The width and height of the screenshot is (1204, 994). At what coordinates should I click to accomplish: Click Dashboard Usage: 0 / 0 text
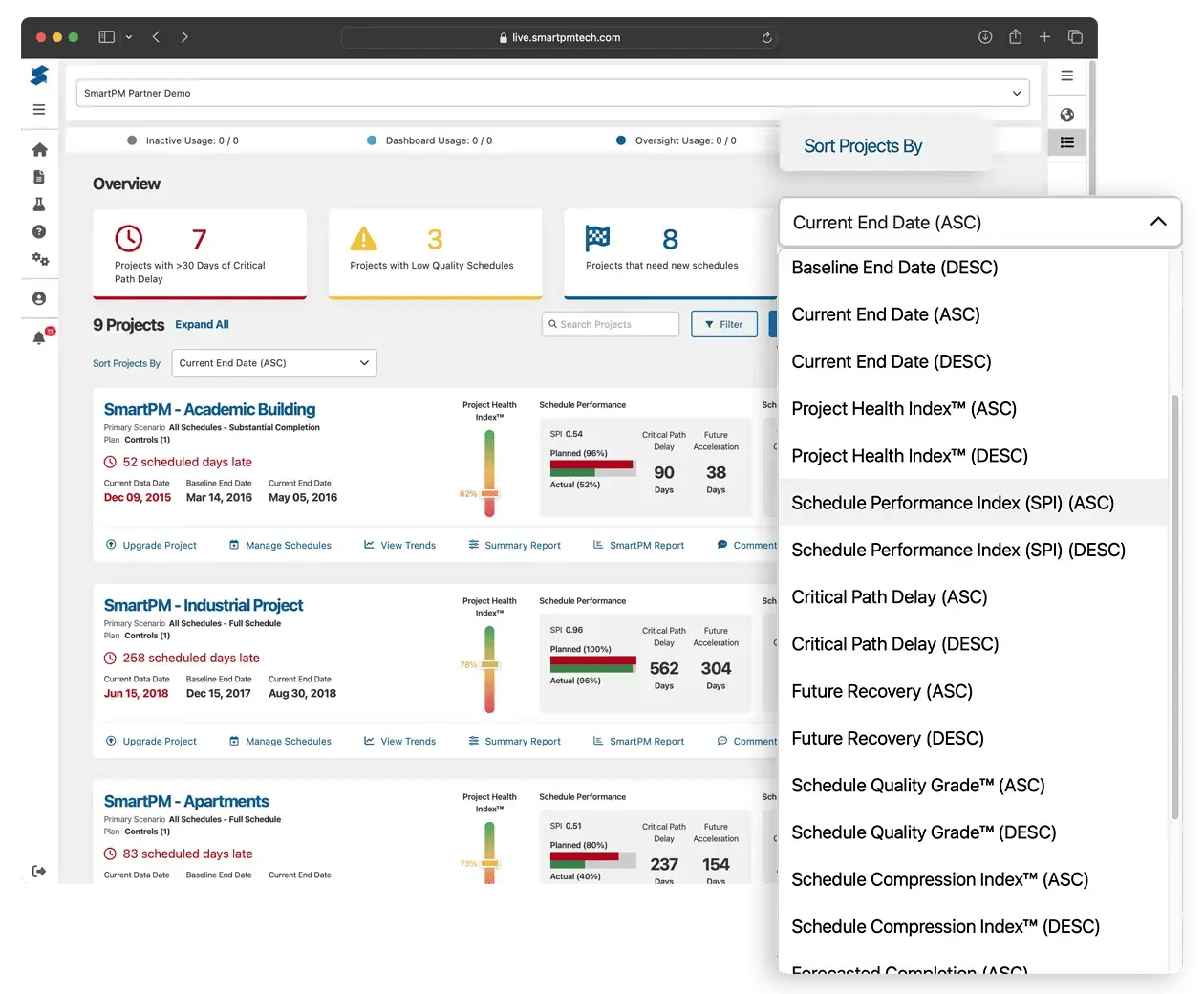[x=439, y=140]
